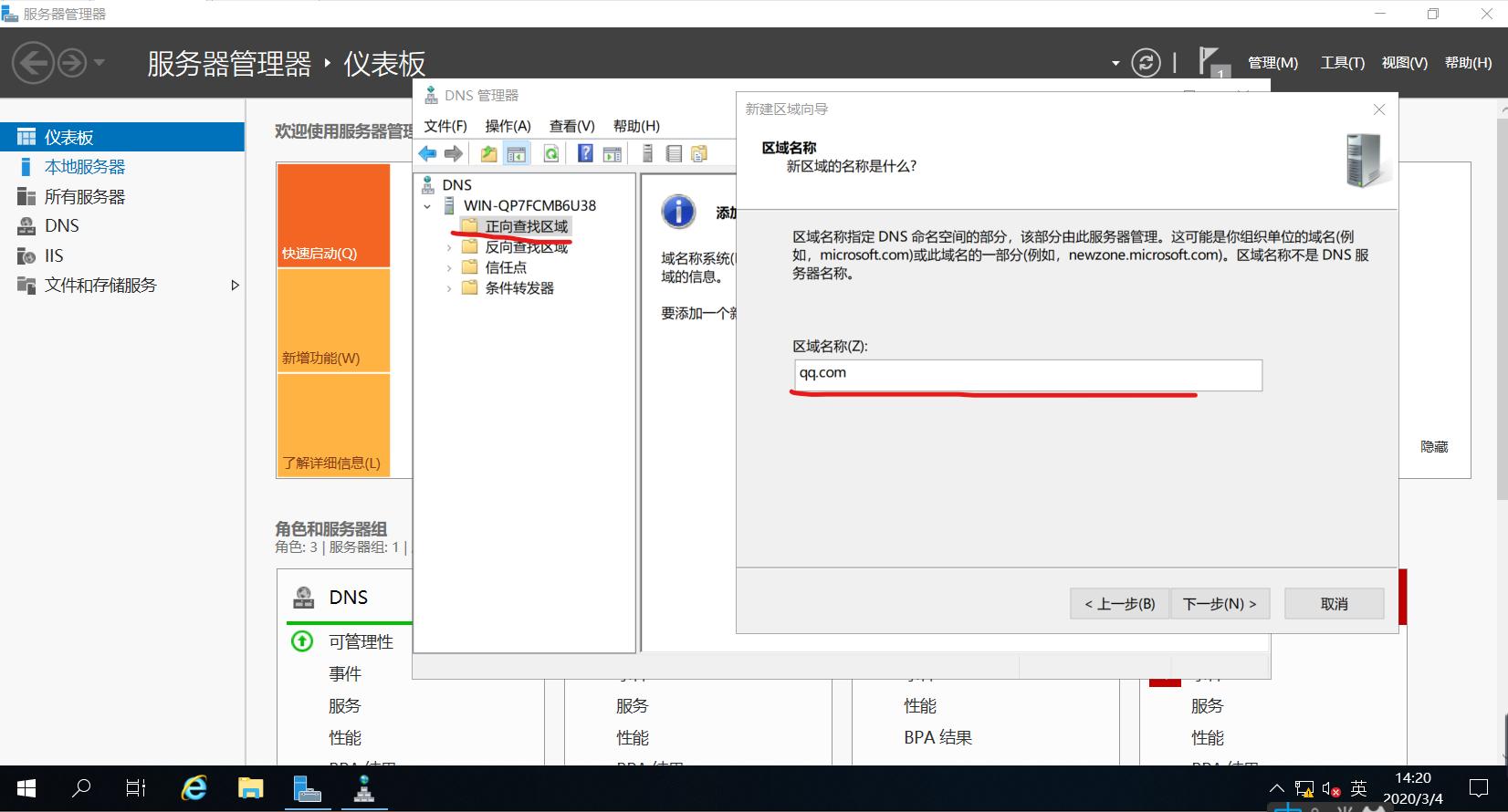This screenshot has width=1508, height=812.
Task: Open the navigation history dropdown next to forward arrow
Action: [99, 63]
